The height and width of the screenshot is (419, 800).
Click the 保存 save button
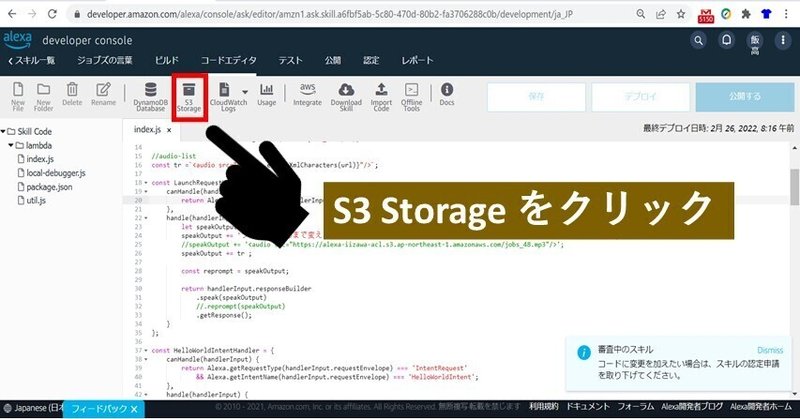click(536, 96)
